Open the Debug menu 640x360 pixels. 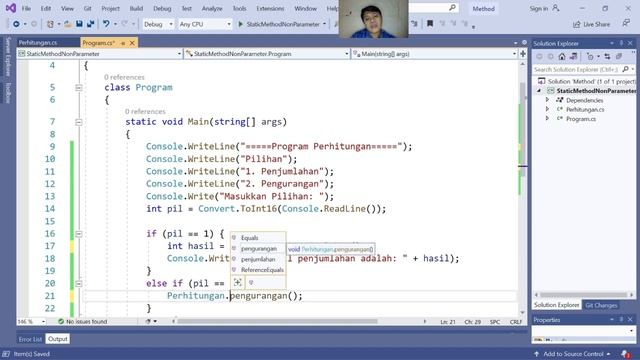[162, 8]
